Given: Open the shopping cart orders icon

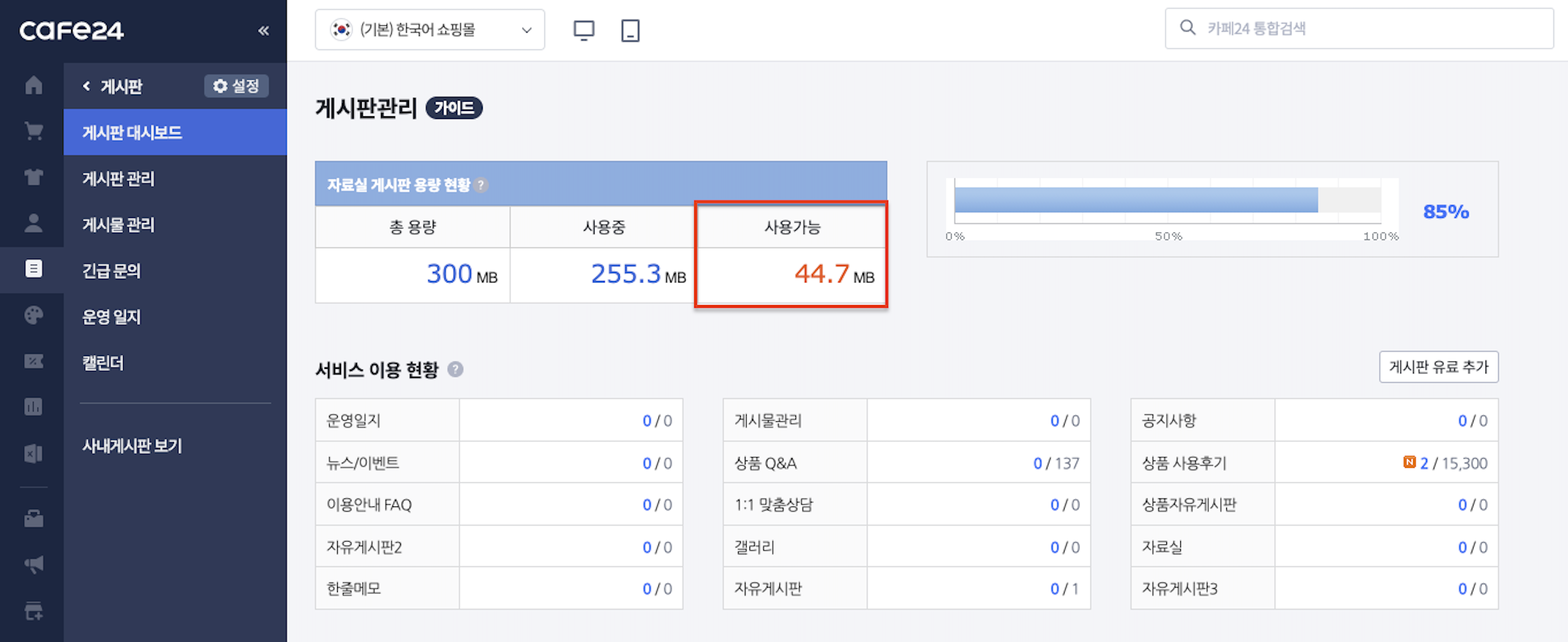Looking at the screenshot, I should 33,131.
